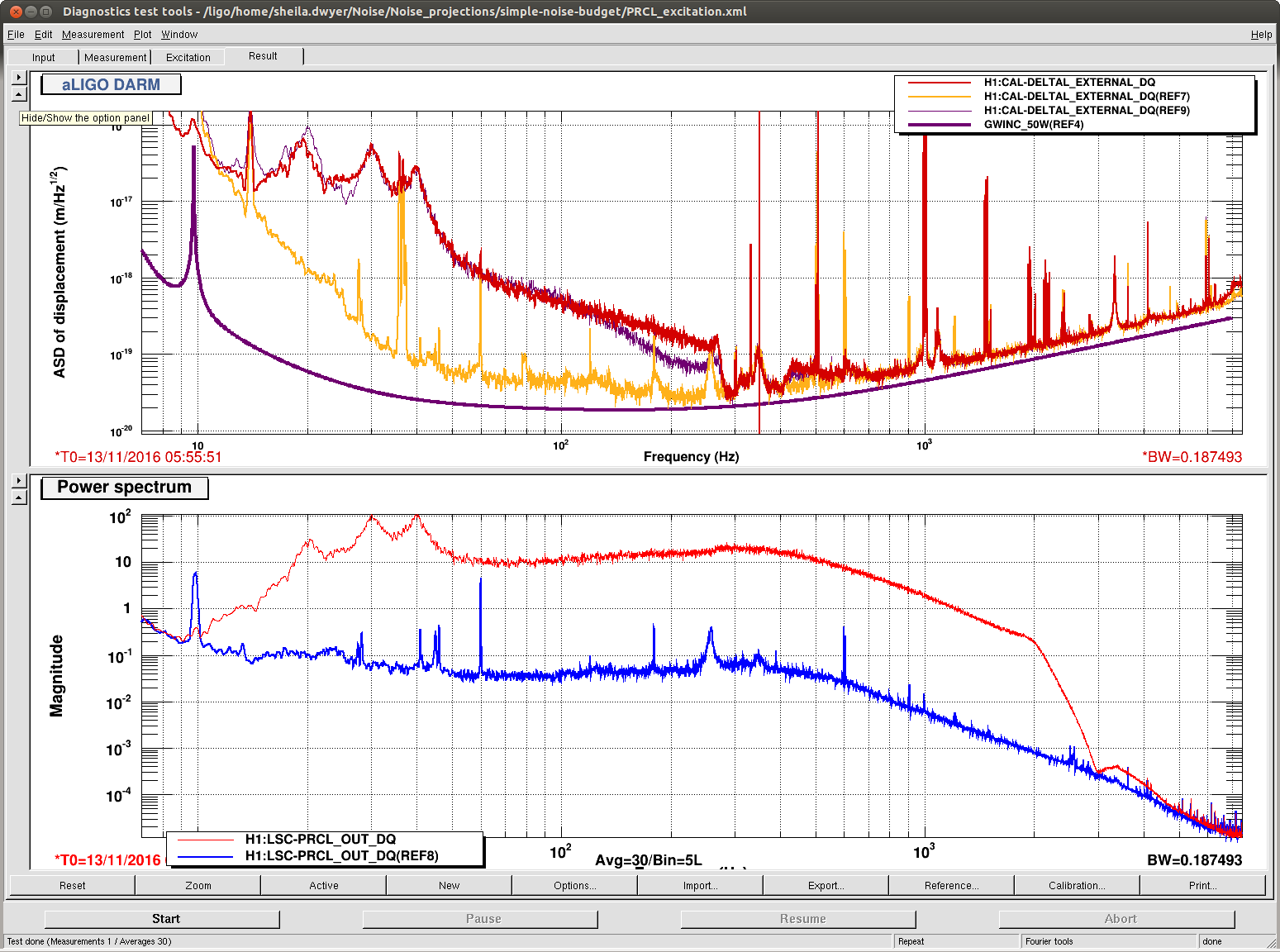The width and height of the screenshot is (1280, 952).
Task: Click H1:CAL-DELTAL_EXTERNAL_DQ legend entry
Action: coord(1069,83)
